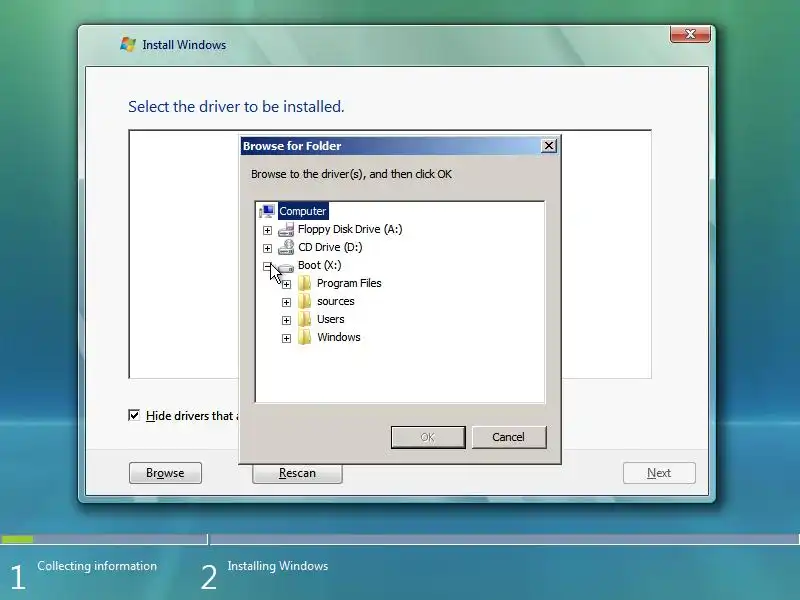Click the 'Collecting information' step text
The width and height of the screenshot is (800, 600).
click(97, 566)
